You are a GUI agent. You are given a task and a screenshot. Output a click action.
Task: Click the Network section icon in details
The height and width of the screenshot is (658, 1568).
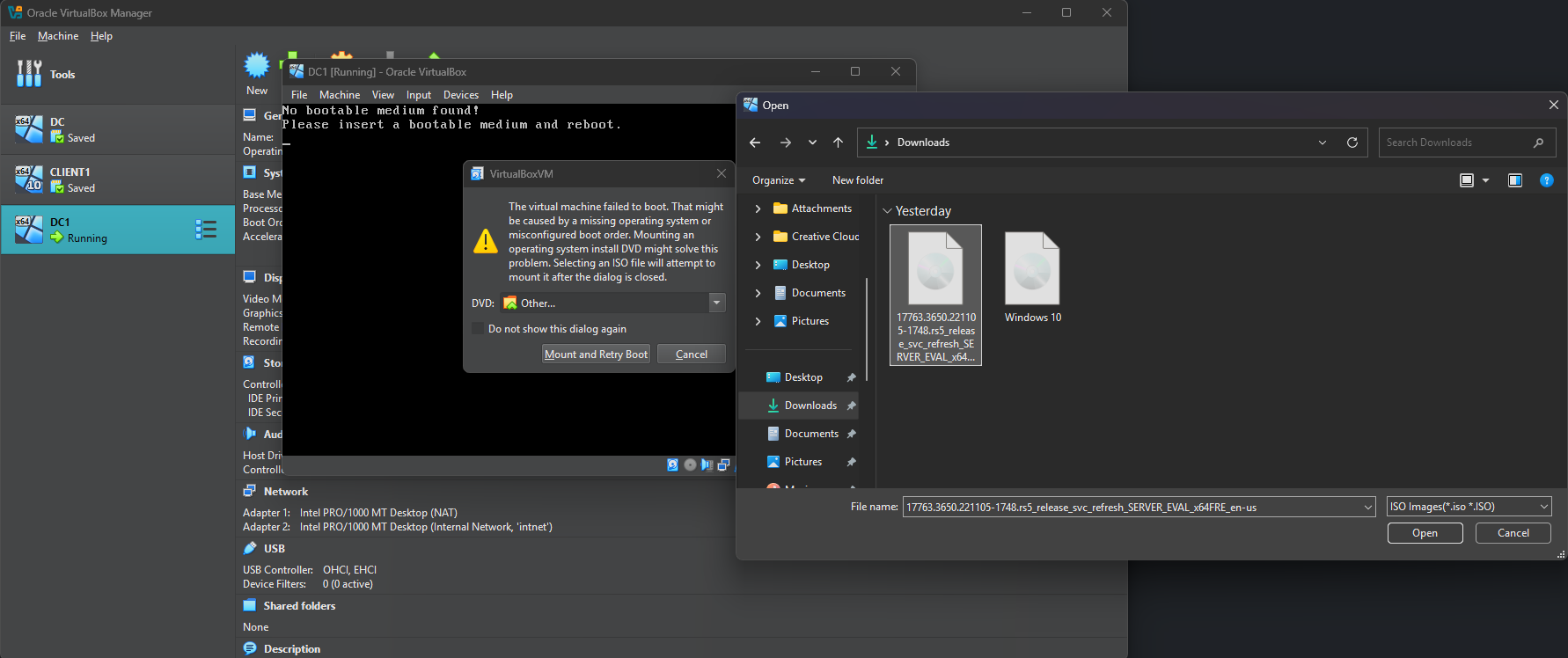tap(250, 491)
